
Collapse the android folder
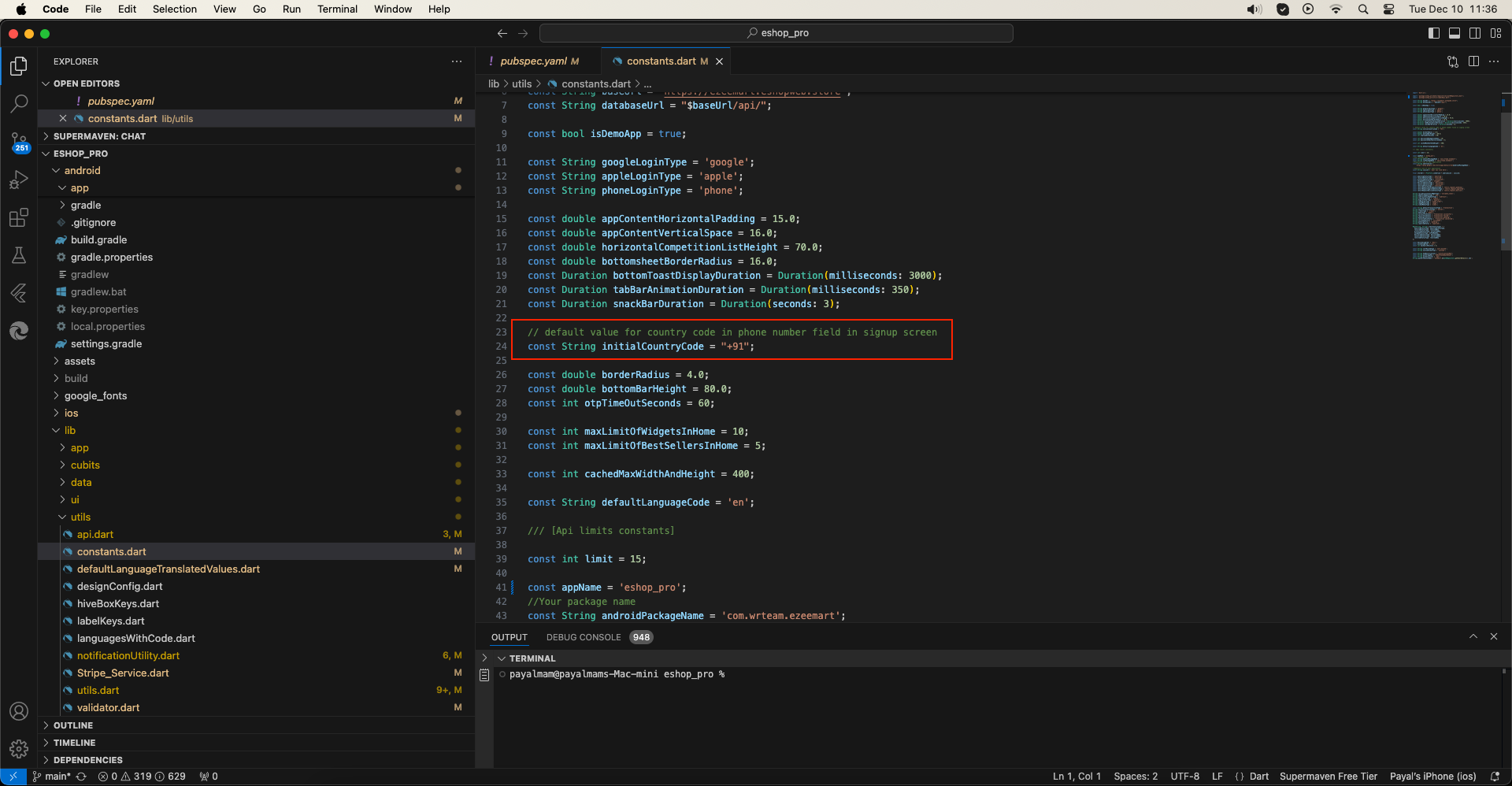click(x=82, y=171)
